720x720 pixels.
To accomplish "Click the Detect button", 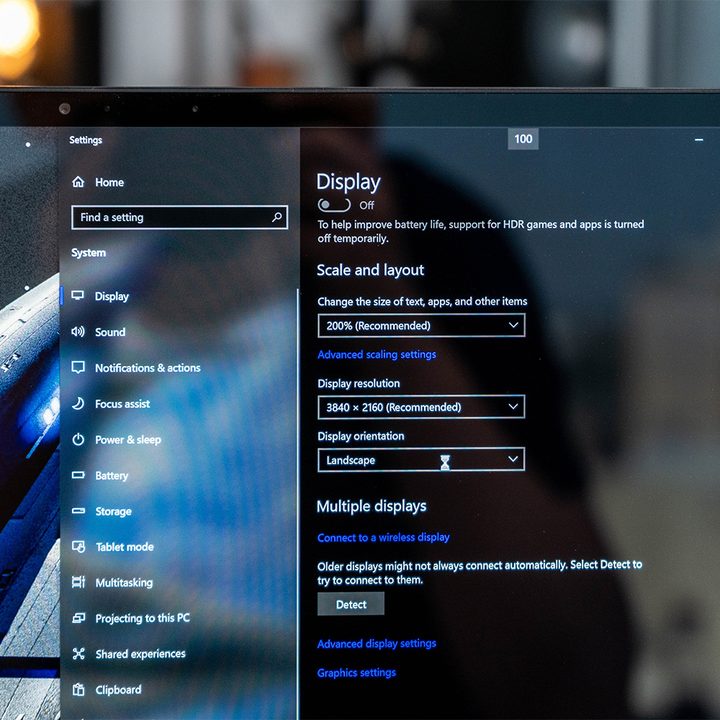I will point(351,604).
